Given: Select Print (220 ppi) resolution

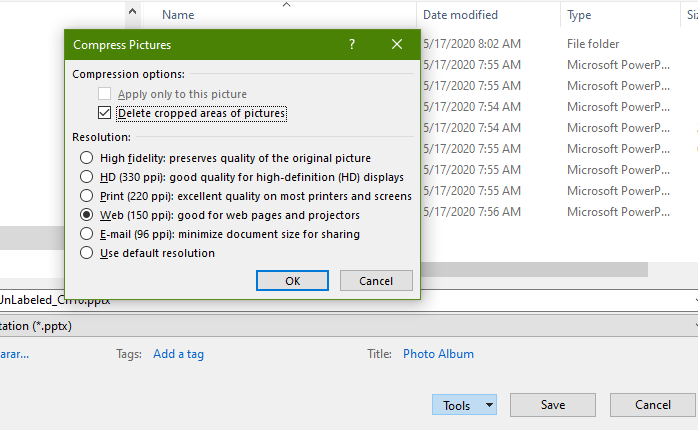Looking at the screenshot, I should (87, 196).
